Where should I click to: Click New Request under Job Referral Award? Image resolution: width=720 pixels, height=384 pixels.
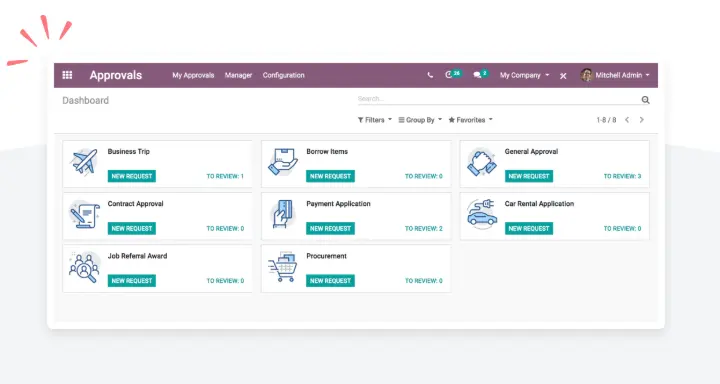pos(132,281)
